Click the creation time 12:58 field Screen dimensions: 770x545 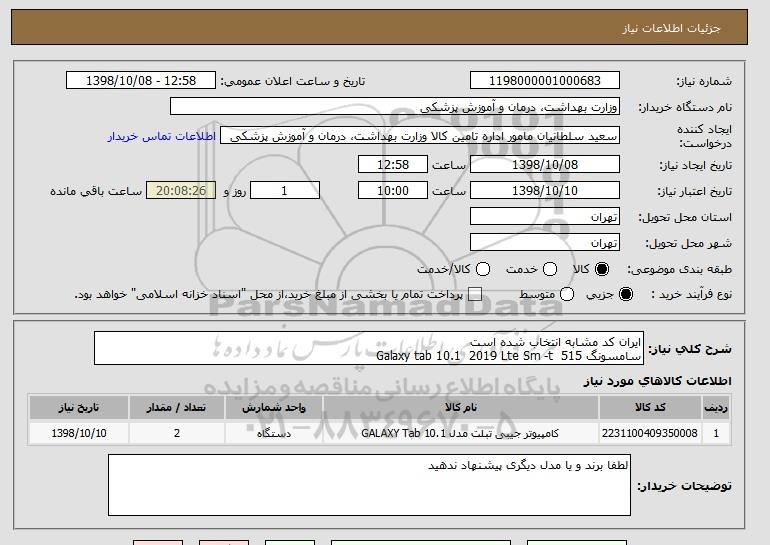[x=393, y=164]
